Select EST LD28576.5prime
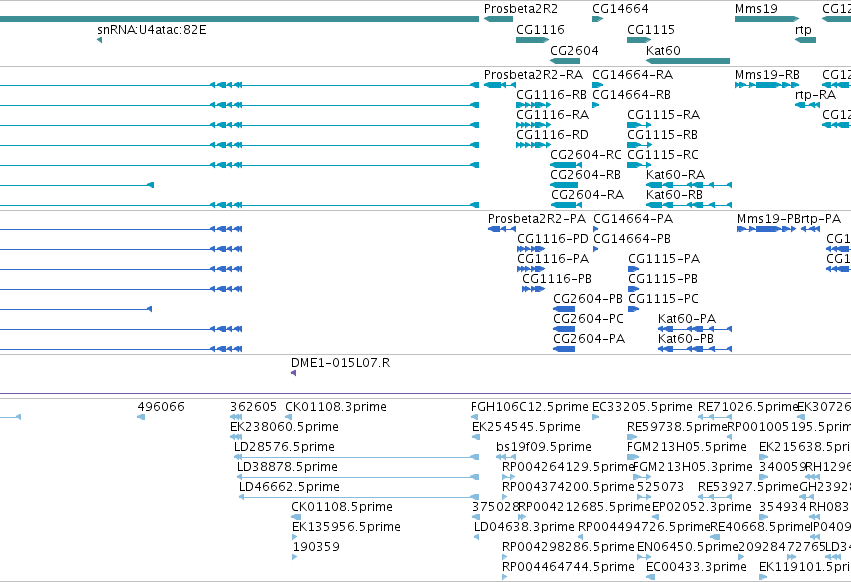851x582 pixels. (284, 447)
